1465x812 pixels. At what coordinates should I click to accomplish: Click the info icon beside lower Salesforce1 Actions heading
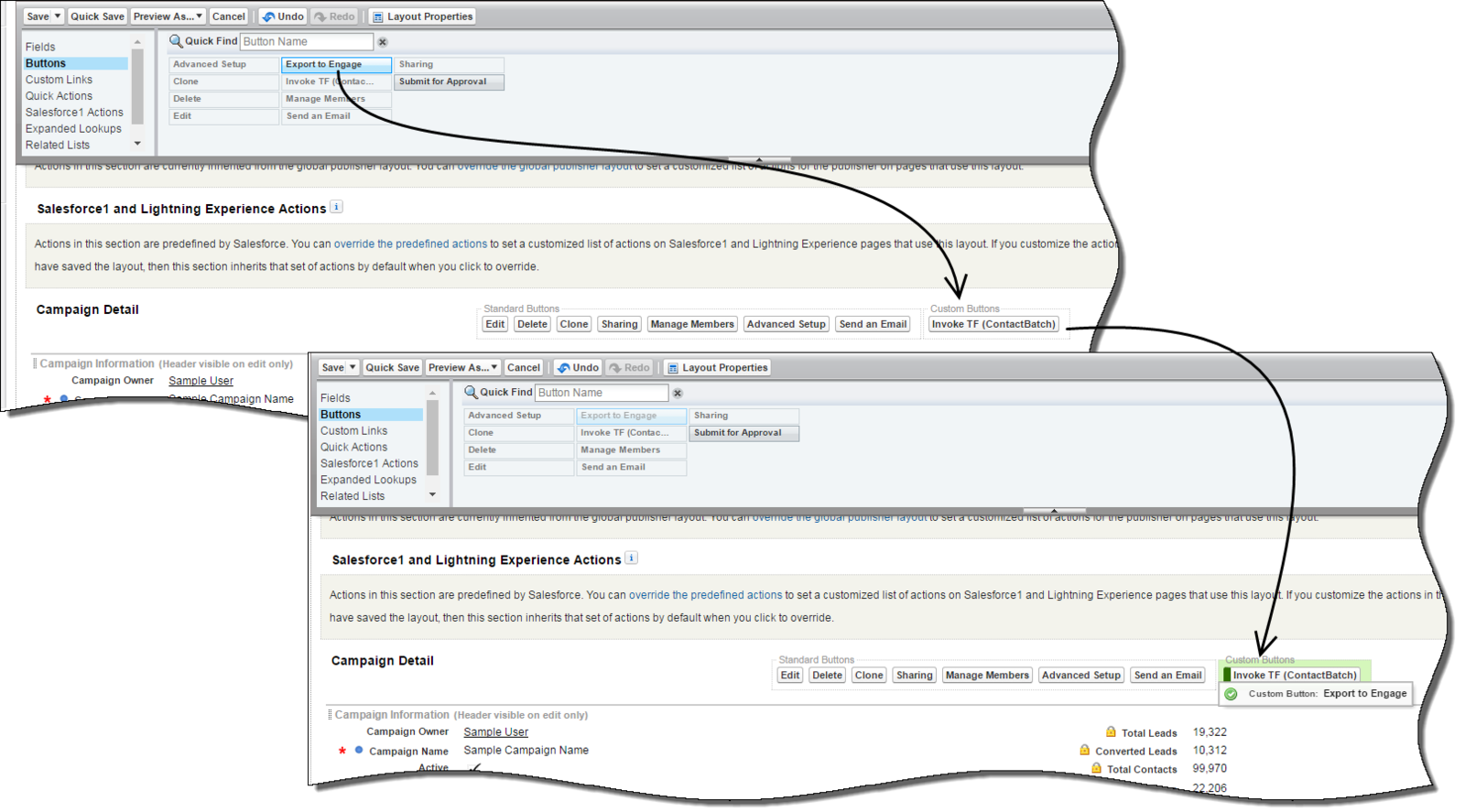tap(631, 558)
